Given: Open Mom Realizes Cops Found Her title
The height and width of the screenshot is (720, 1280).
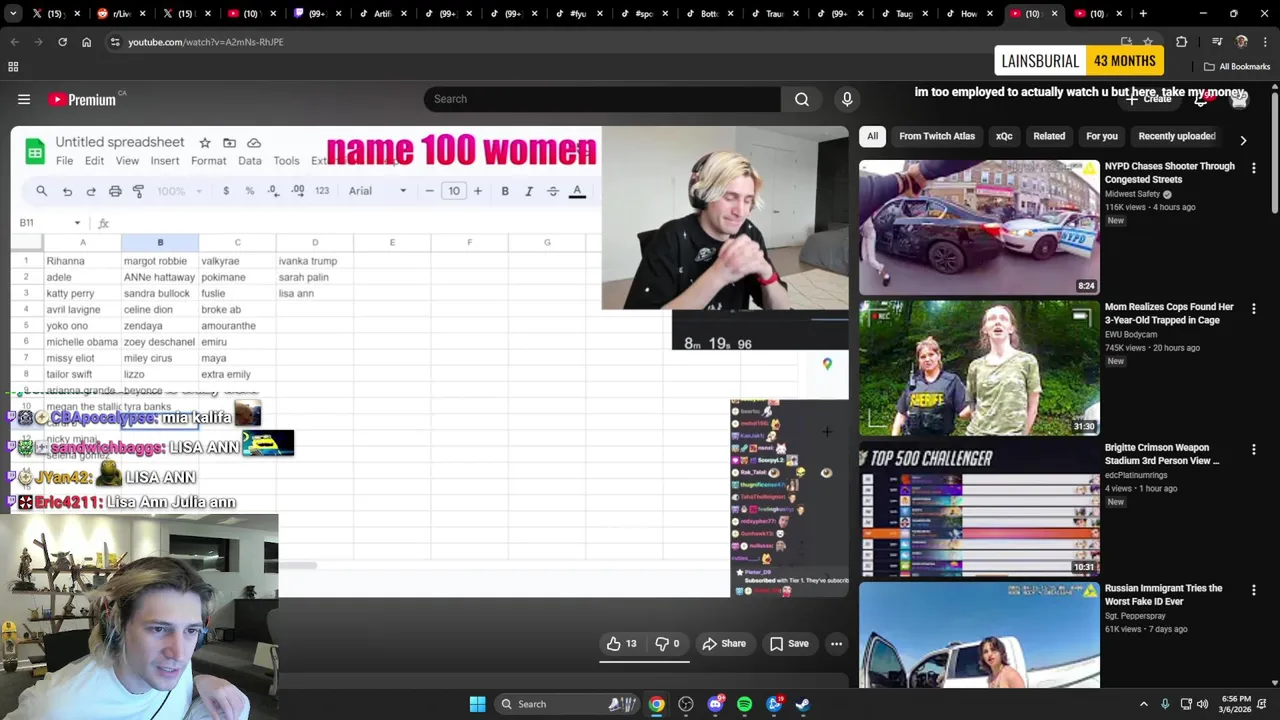Looking at the screenshot, I should 1170,314.
